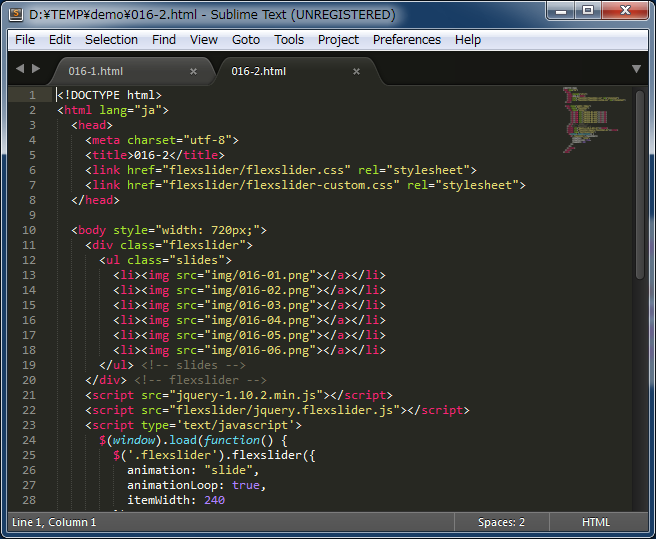Click the flexslider comment on line 20
The height and width of the screenshot is (539, 656).
coord(200,380)
